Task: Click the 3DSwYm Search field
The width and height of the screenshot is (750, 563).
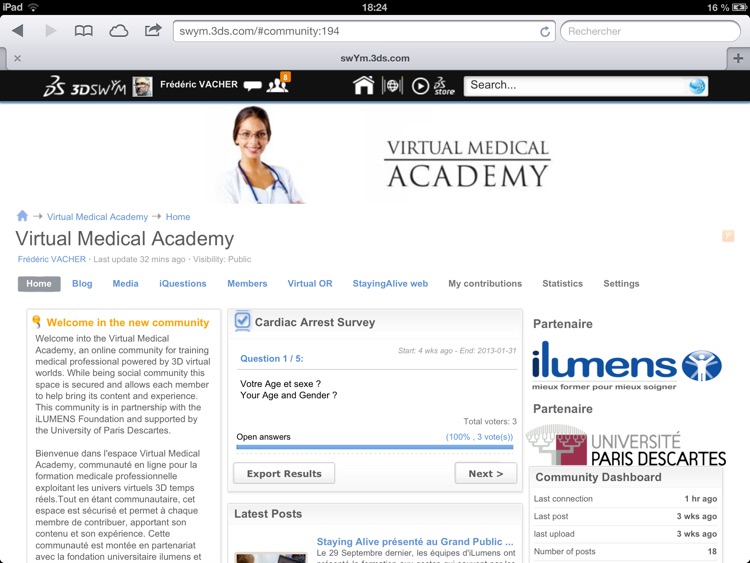Action: [574, 86]
